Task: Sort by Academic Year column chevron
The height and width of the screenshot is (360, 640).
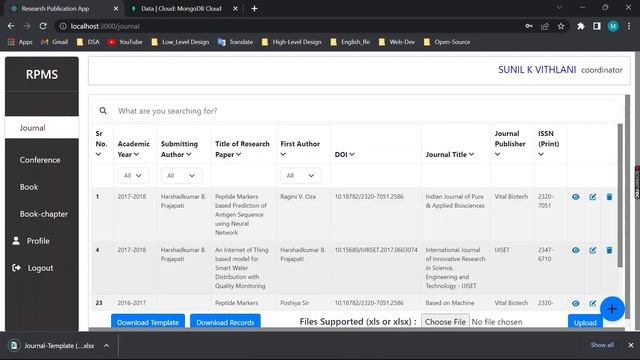Action: click(136, 154)
